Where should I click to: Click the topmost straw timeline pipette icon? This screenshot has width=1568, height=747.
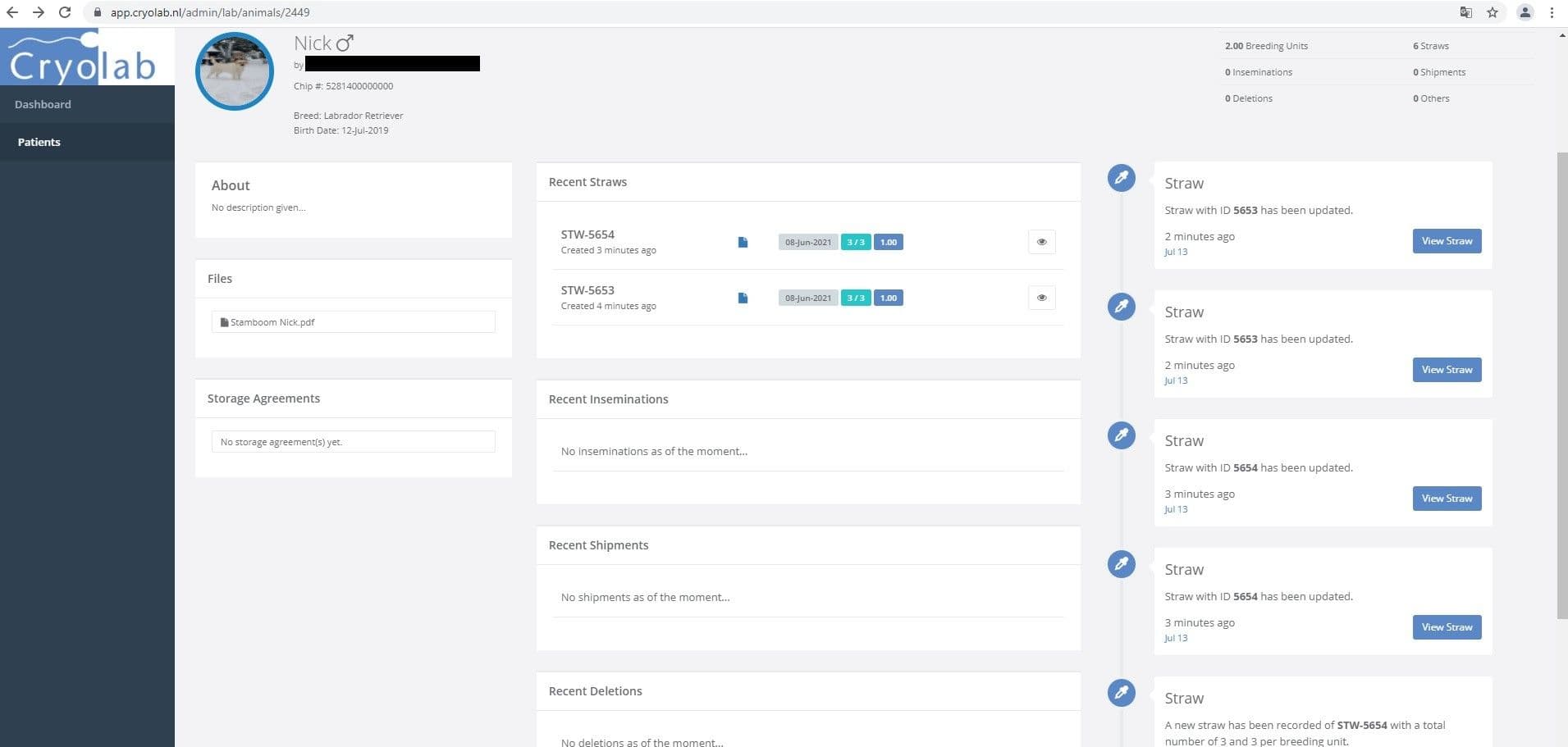[1121, 177]
